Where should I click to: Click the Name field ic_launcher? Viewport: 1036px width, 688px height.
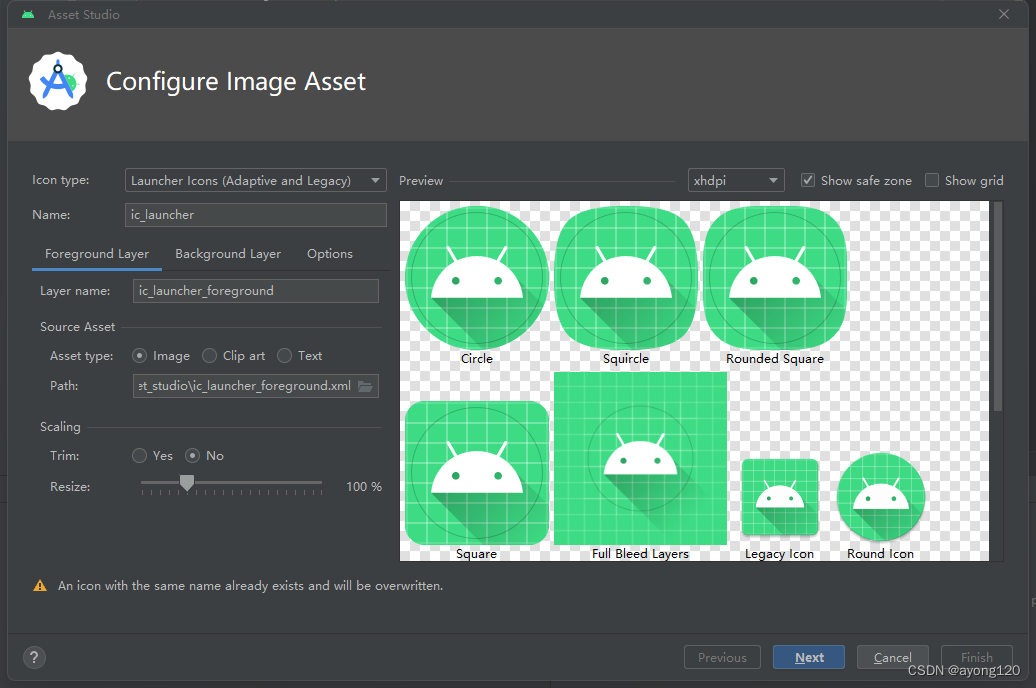pyautogui.click(x=256, y=215)
